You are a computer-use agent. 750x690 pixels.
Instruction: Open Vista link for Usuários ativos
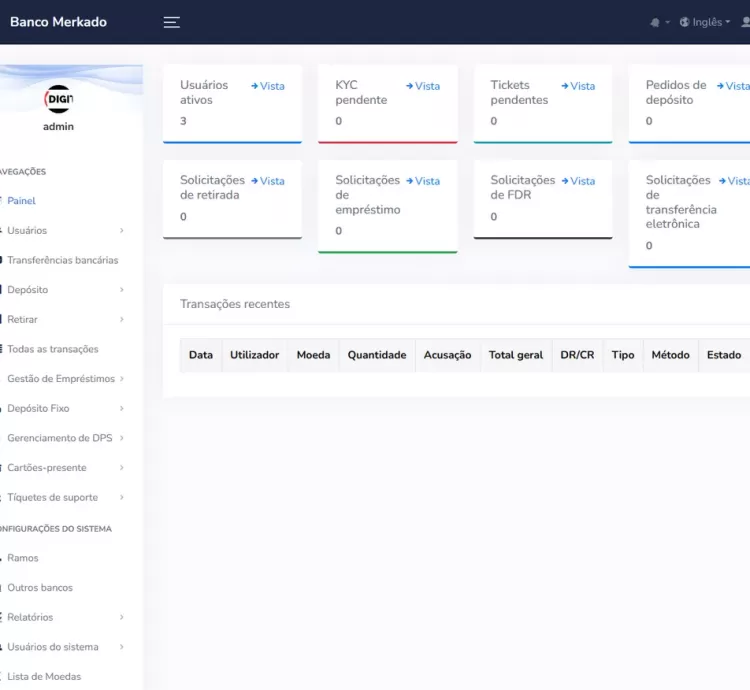pyautogui.click(x=268, y=86)
